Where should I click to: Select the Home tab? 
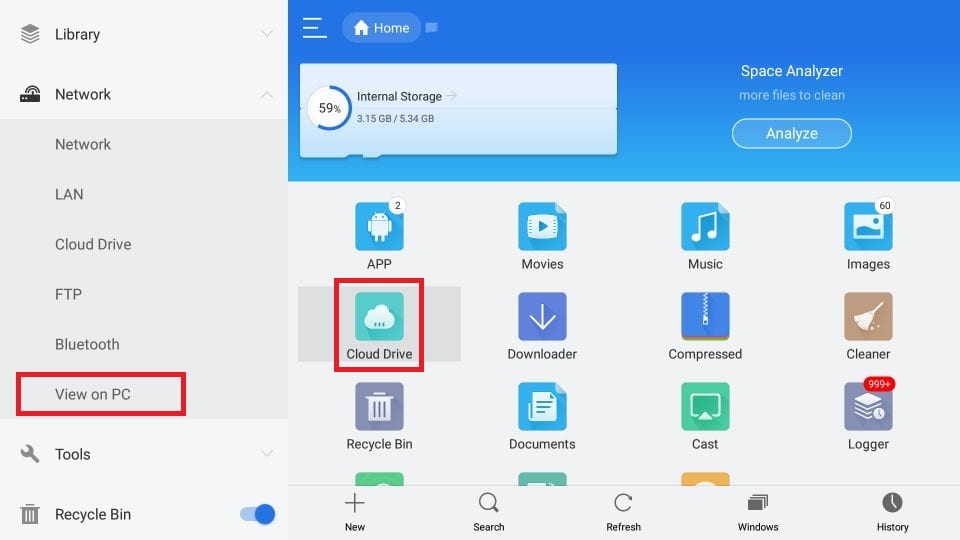[381, 28]
